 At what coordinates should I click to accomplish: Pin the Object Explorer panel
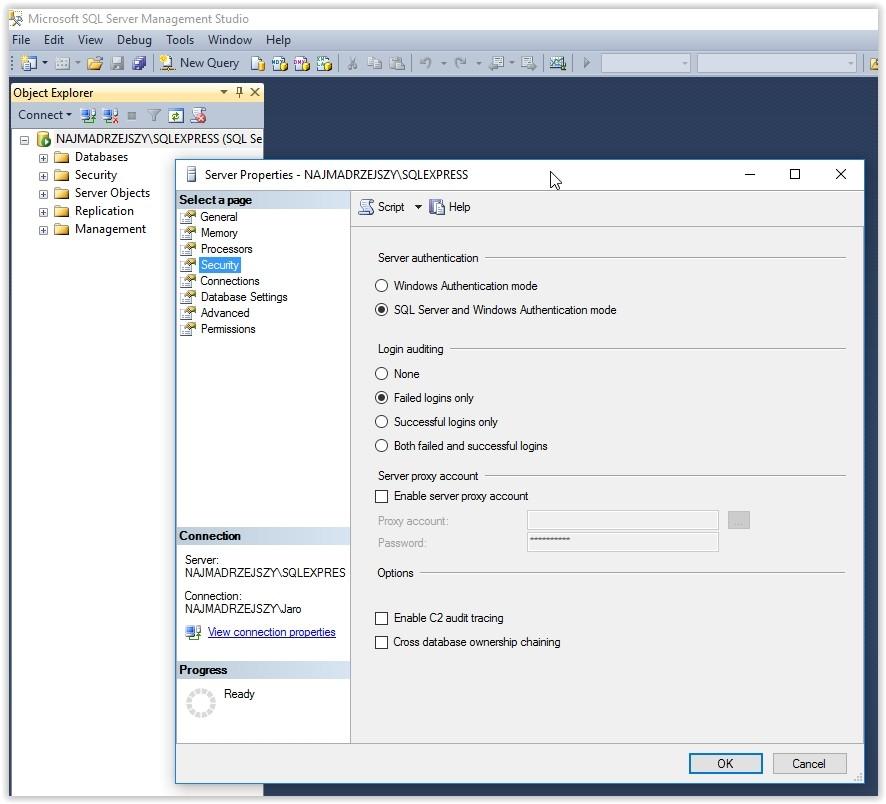click(x=240, y=92)
